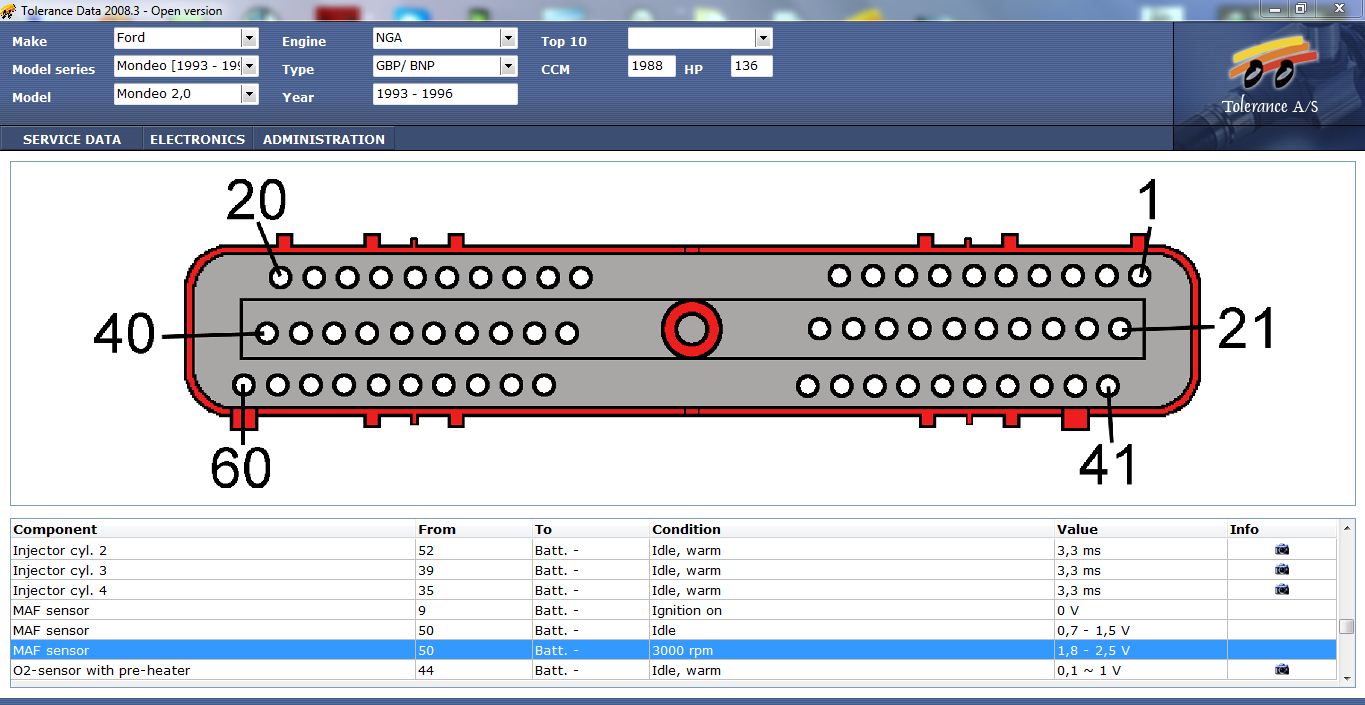The image size is (1365, 705).
Task: Click '3,3 ms' value for Injector cyl. 3
Action: [1141, 570]
